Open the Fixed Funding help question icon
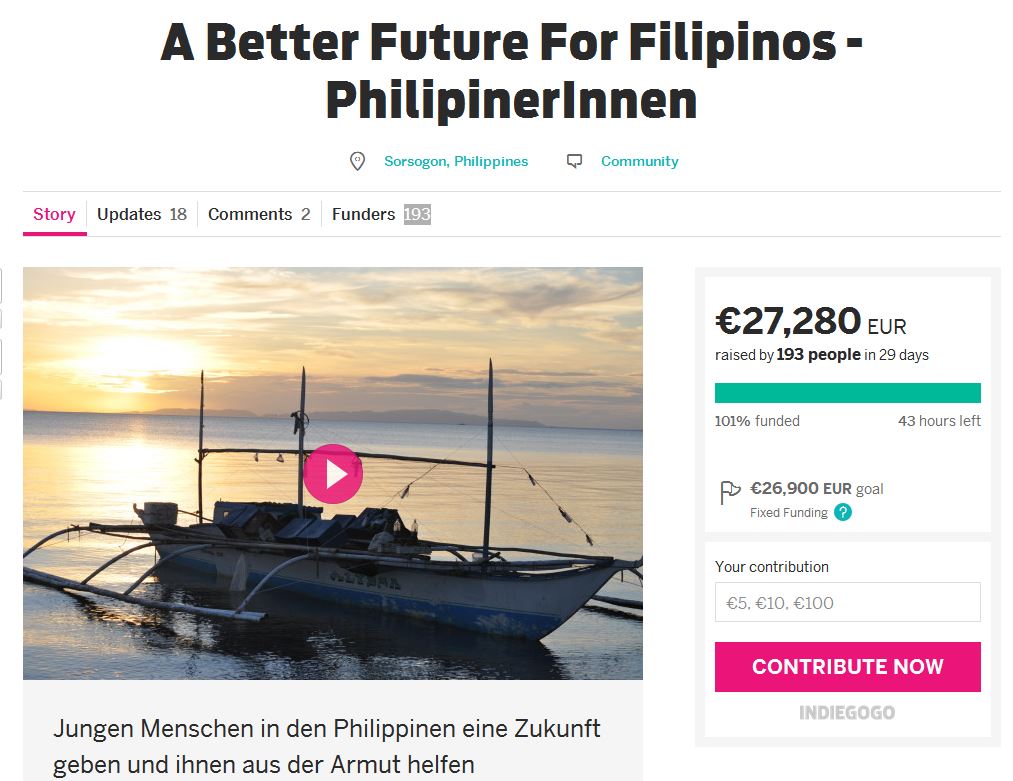Image resolution: width=1013 pixels, height=781 pixels. (x=843, y=513)
